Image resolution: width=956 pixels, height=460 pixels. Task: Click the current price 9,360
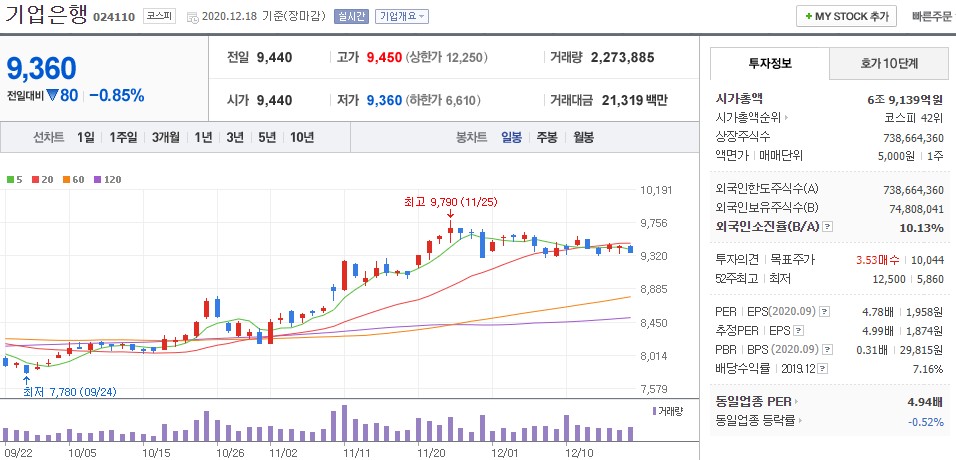pos(41,68)
